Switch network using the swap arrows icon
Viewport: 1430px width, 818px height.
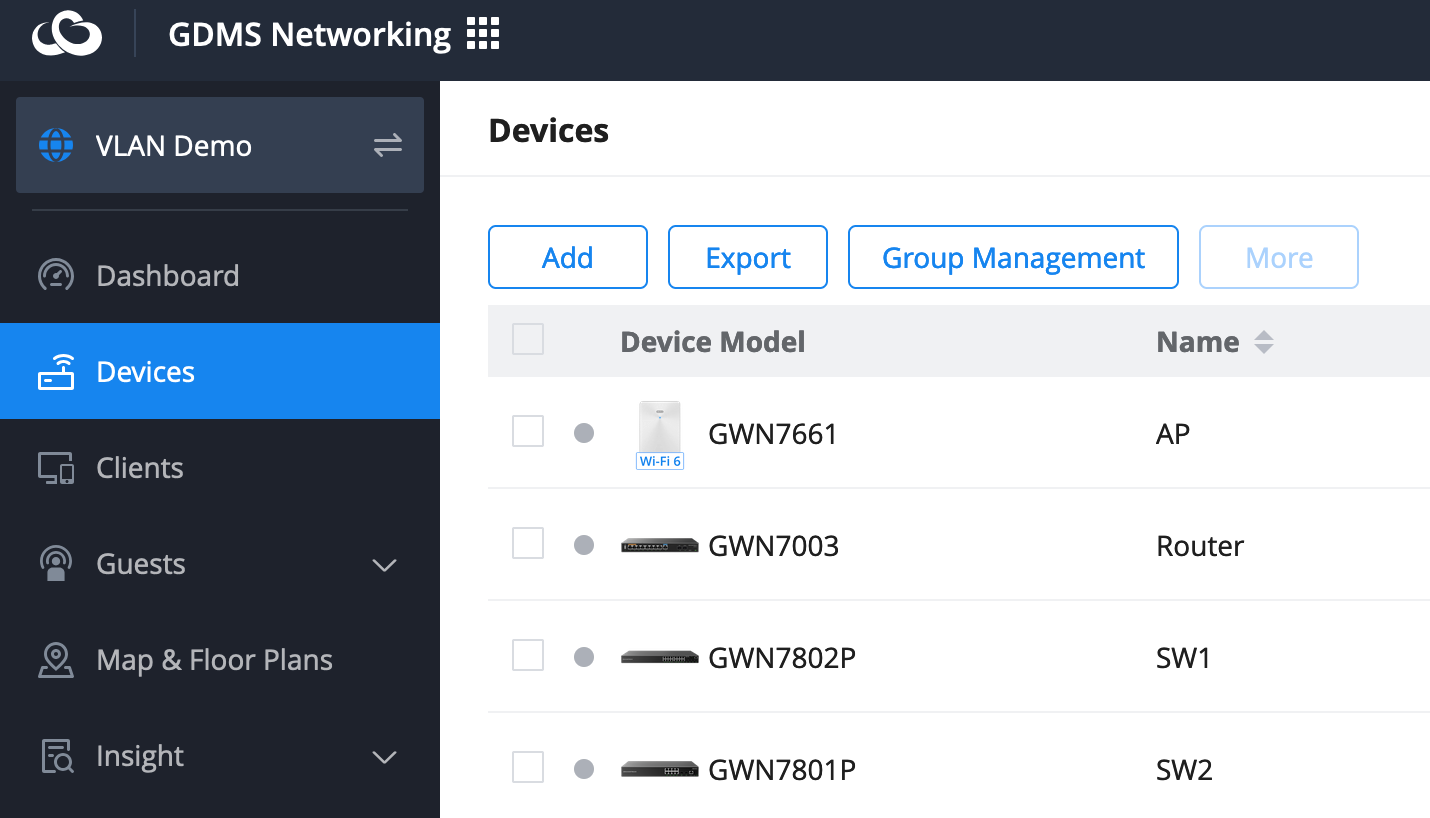387,145
